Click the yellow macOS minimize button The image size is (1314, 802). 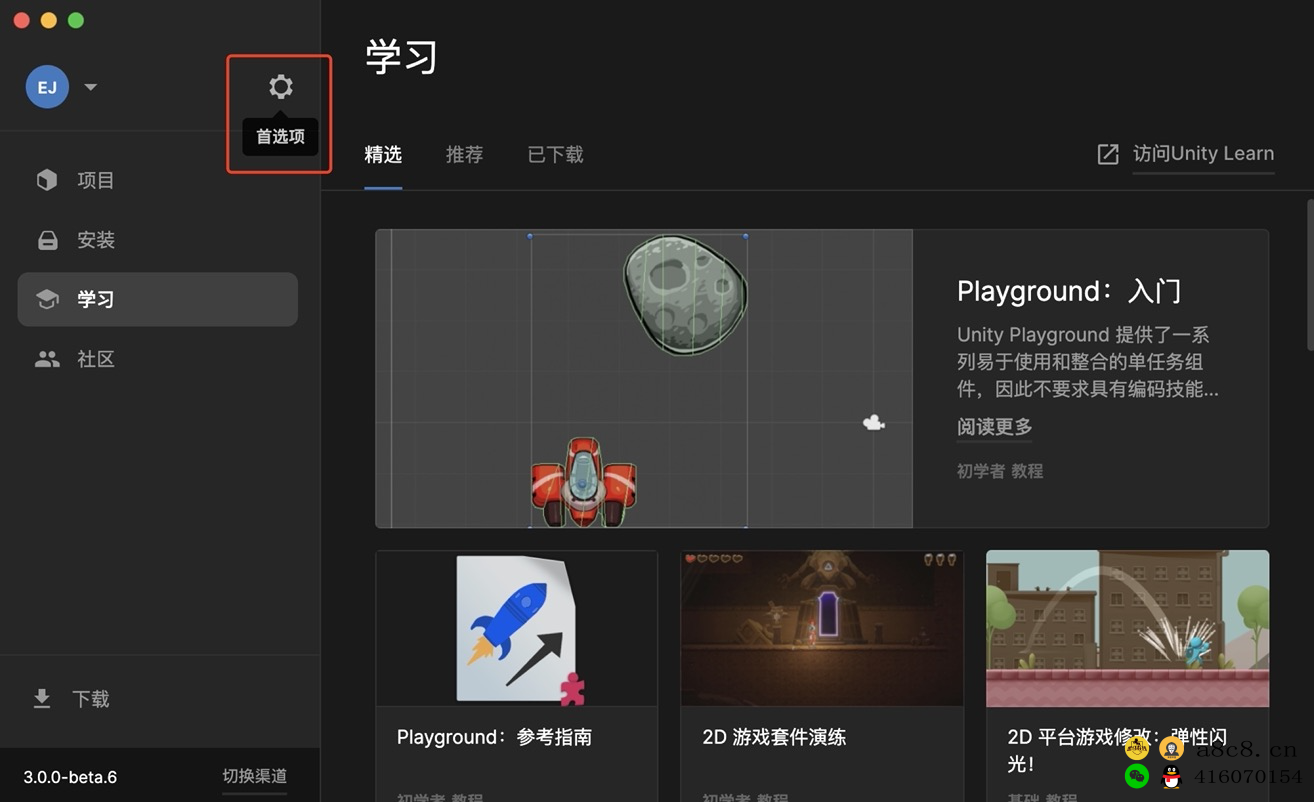point(48,20)
